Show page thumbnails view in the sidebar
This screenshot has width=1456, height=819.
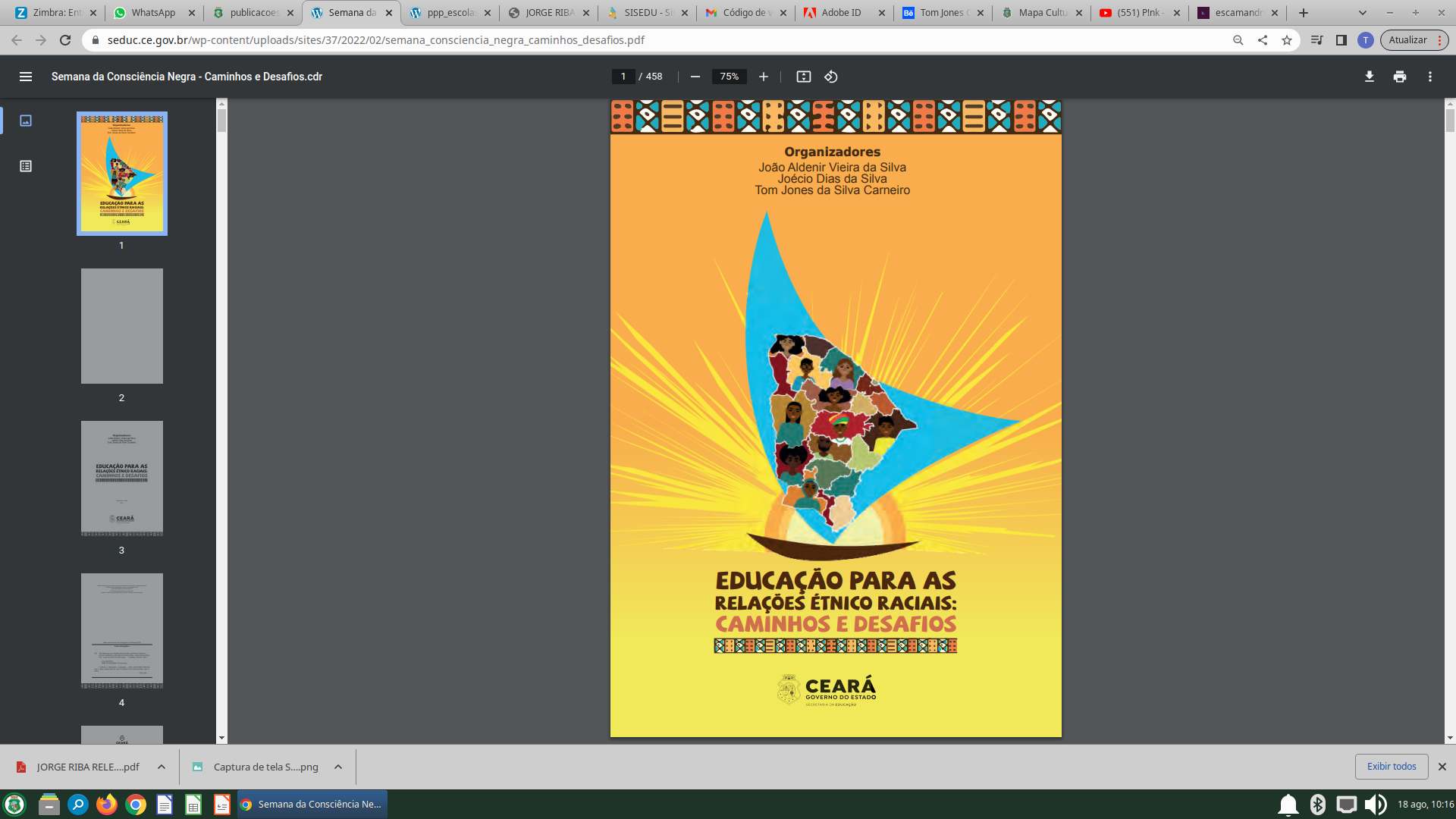point(26,121)
